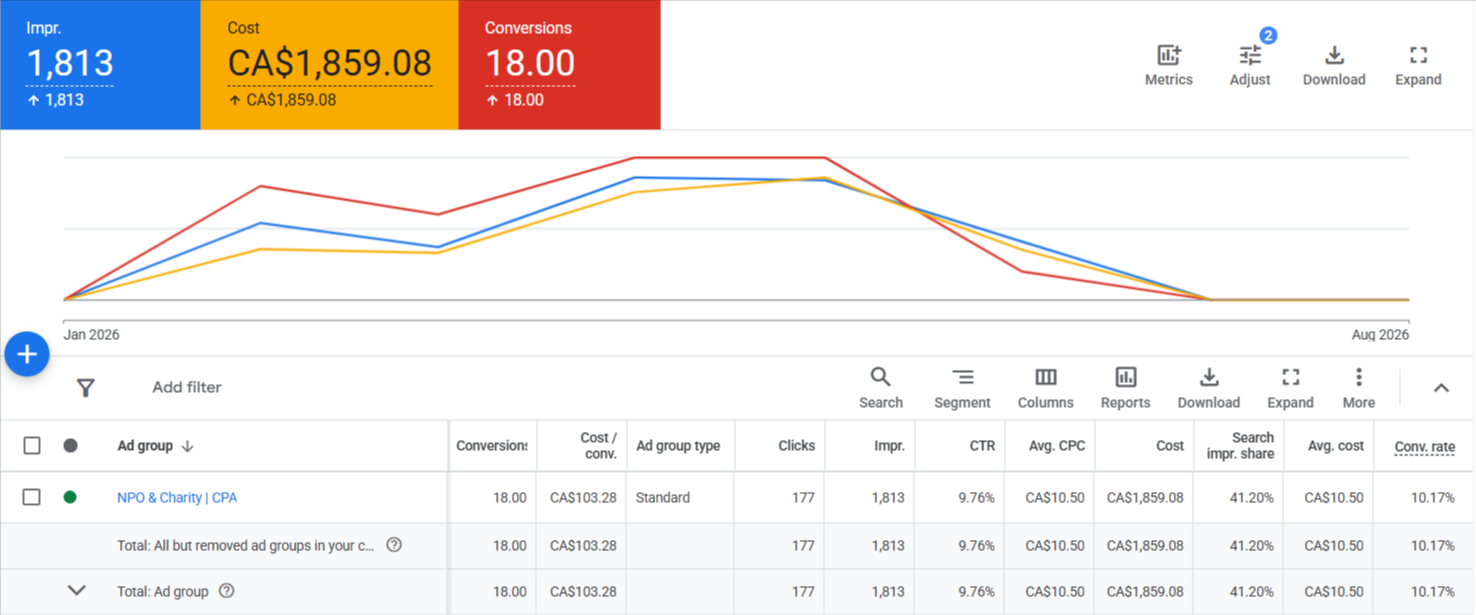Sort by the Search impr. share column header
Image resolution: width=1476 pixels, height=615 pixels.
pos(1238,446)
